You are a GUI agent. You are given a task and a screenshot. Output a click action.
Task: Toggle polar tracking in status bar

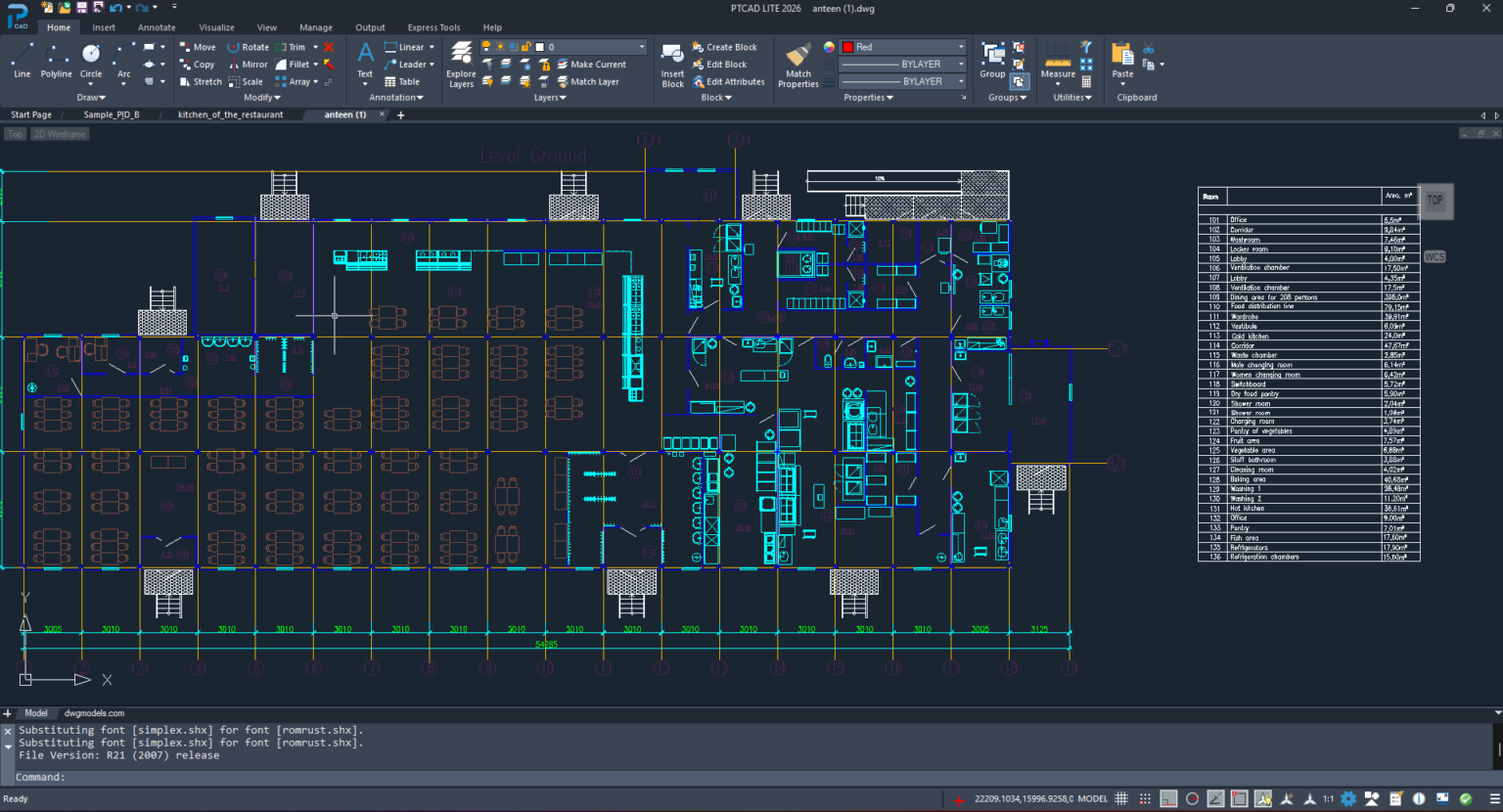click(x=1192, y=799)
